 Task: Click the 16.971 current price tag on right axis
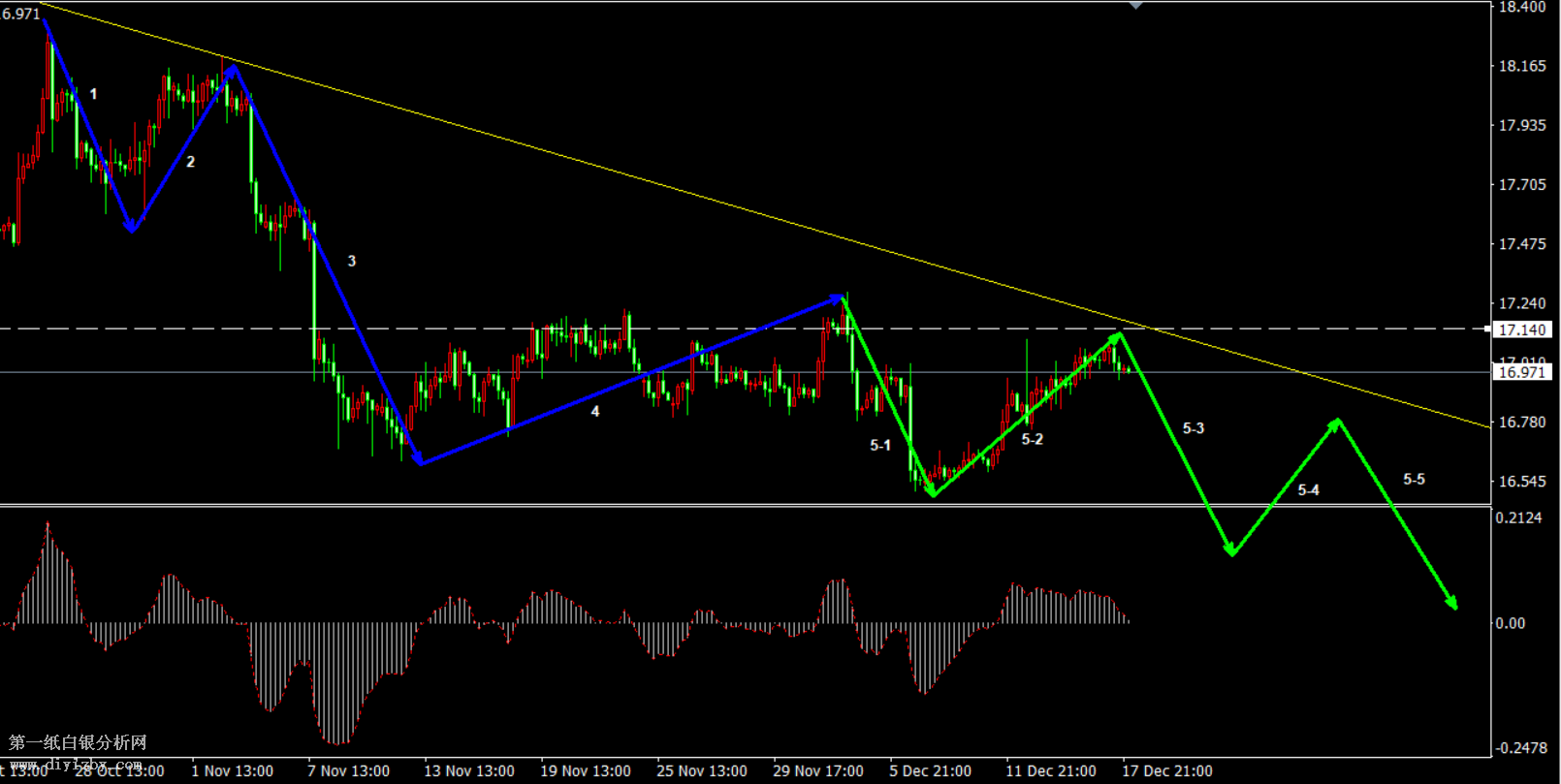point(1522,372)
